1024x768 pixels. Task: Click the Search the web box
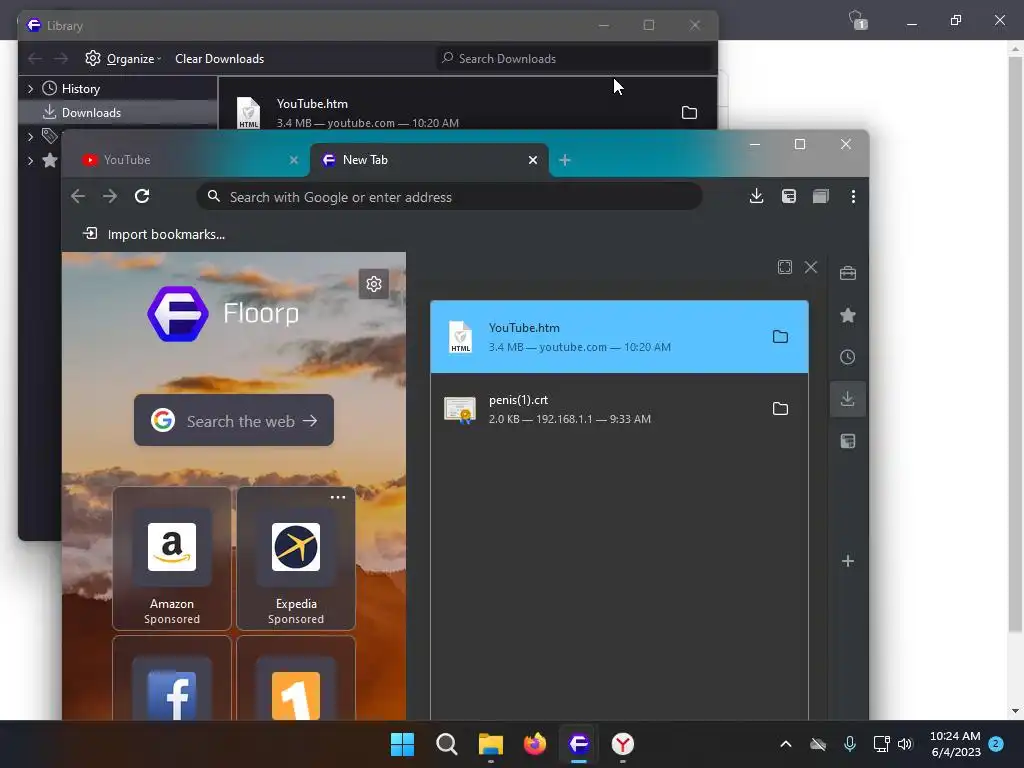(234, 421)
